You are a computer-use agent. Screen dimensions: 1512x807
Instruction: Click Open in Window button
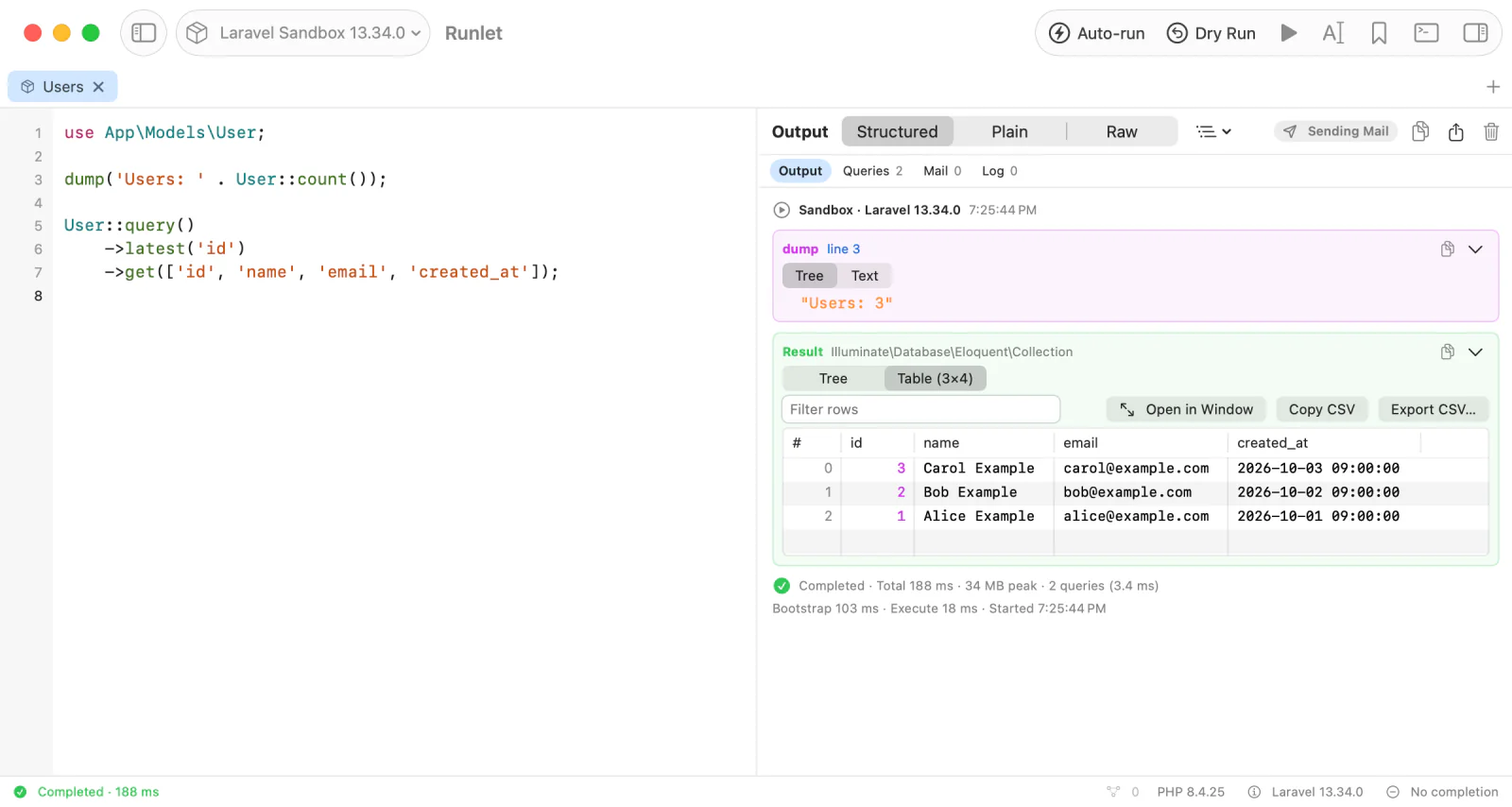[1187, 409]
